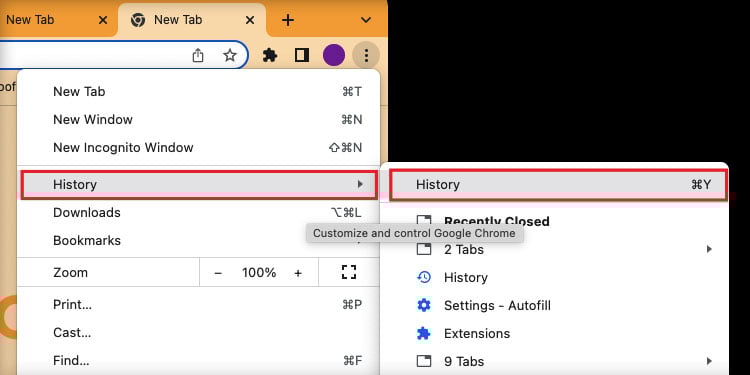
Task: Toggle the side panel icon
Action: click(302, 55)
